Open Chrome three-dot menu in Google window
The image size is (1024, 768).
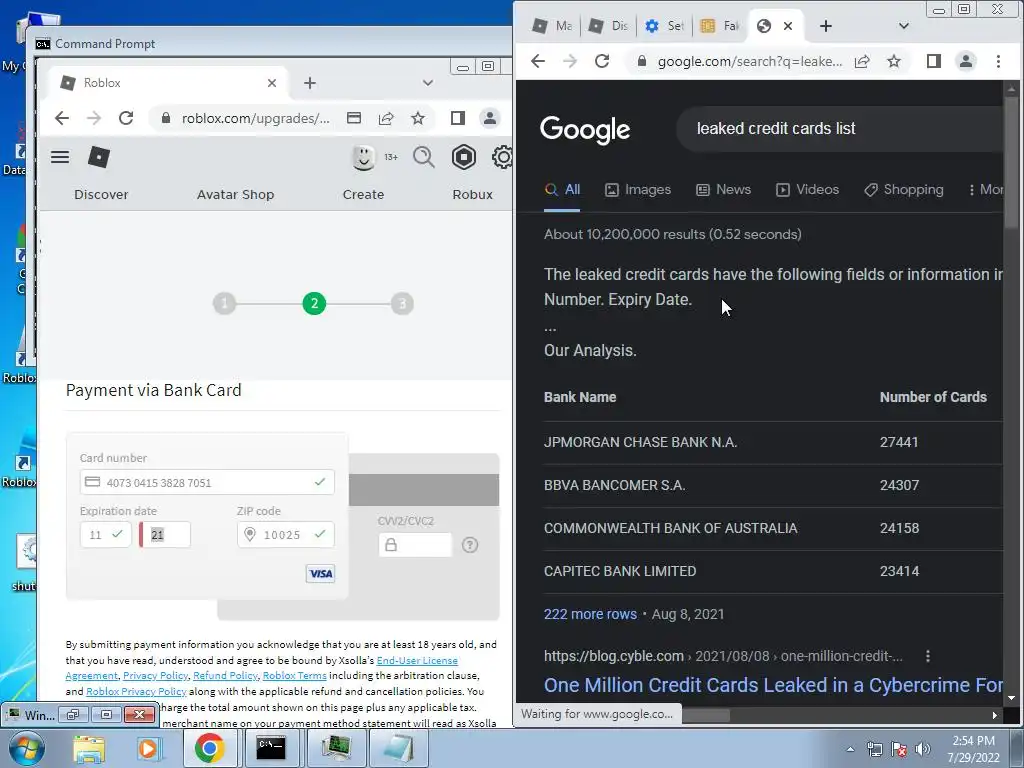coord(998,61)
